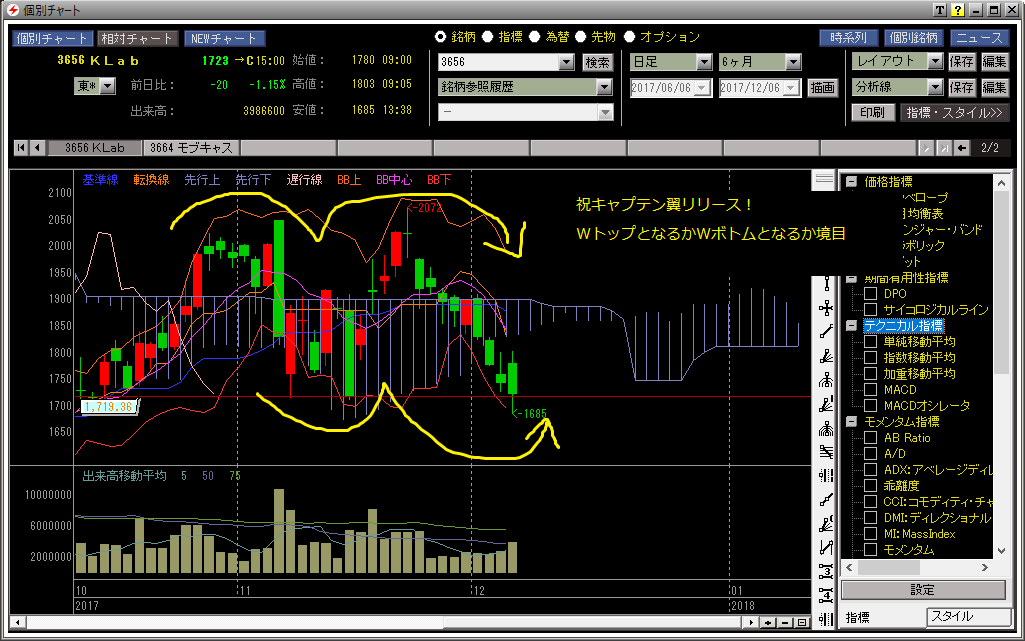Viewport: 1025px width, 641px height.
Task: Check the AB Ratio checkbox
Action: click(871, 437)
